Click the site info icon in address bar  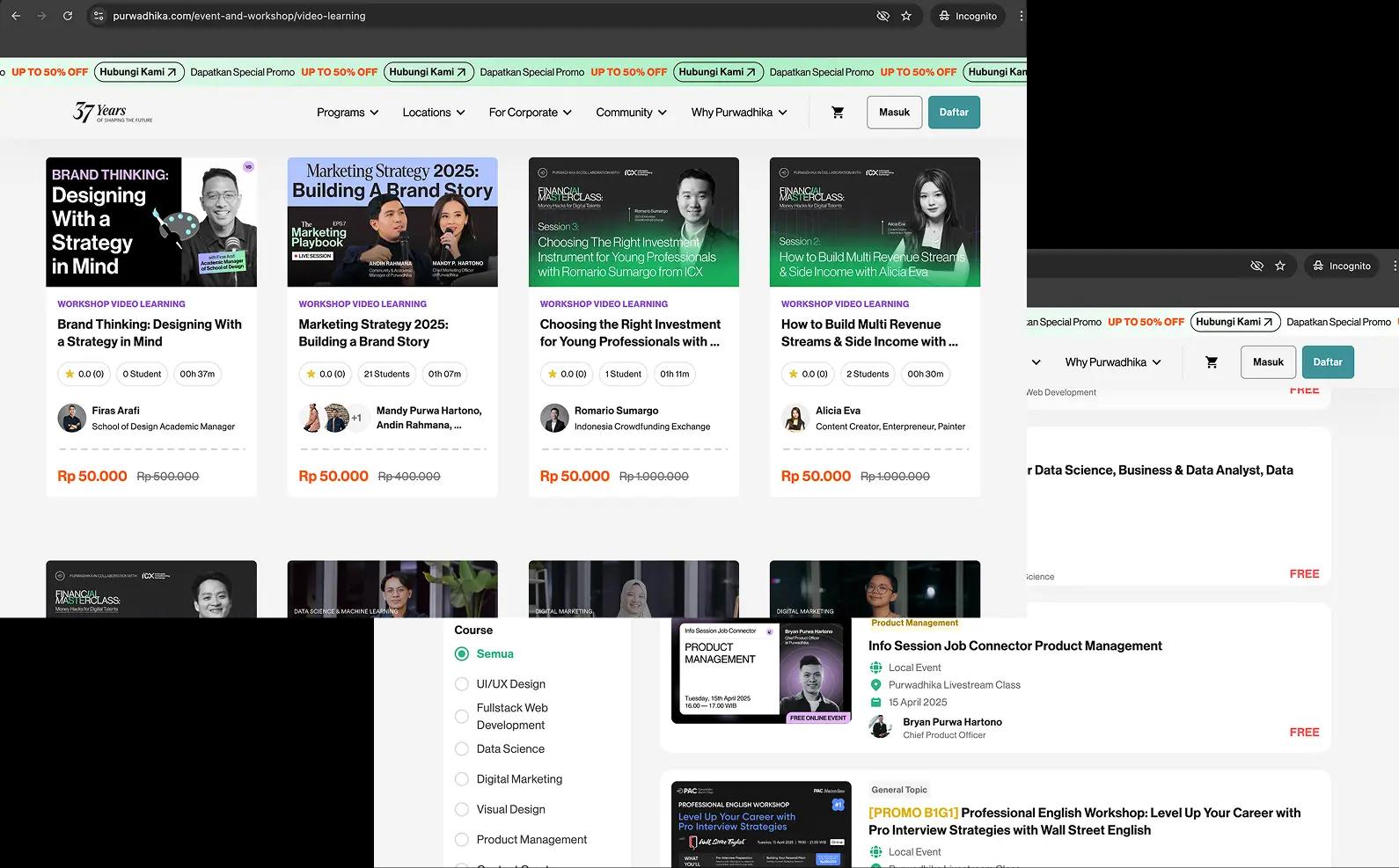coord(99,16)
